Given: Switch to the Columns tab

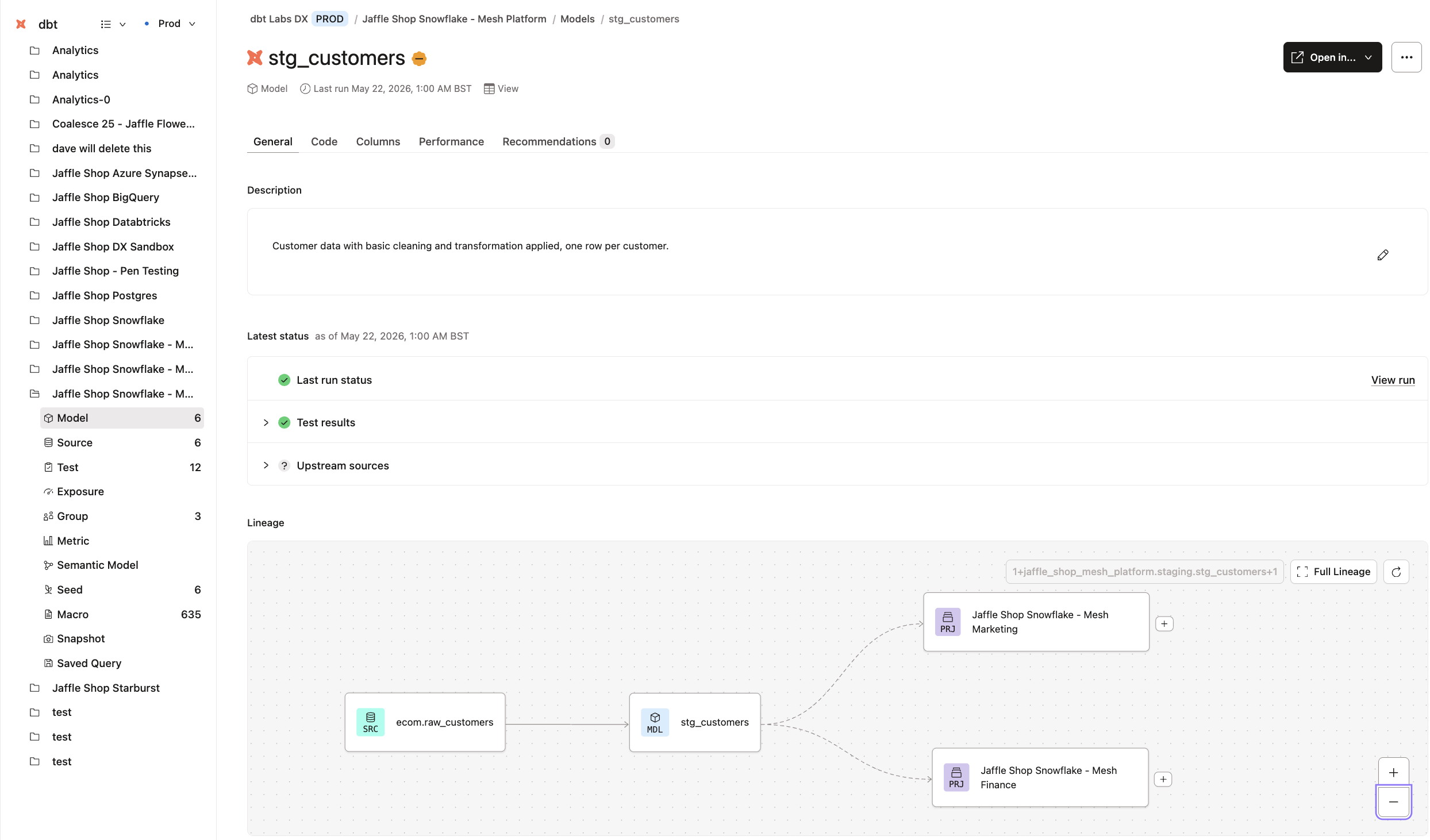Looking at the screenshot, I should pos(378,141).
